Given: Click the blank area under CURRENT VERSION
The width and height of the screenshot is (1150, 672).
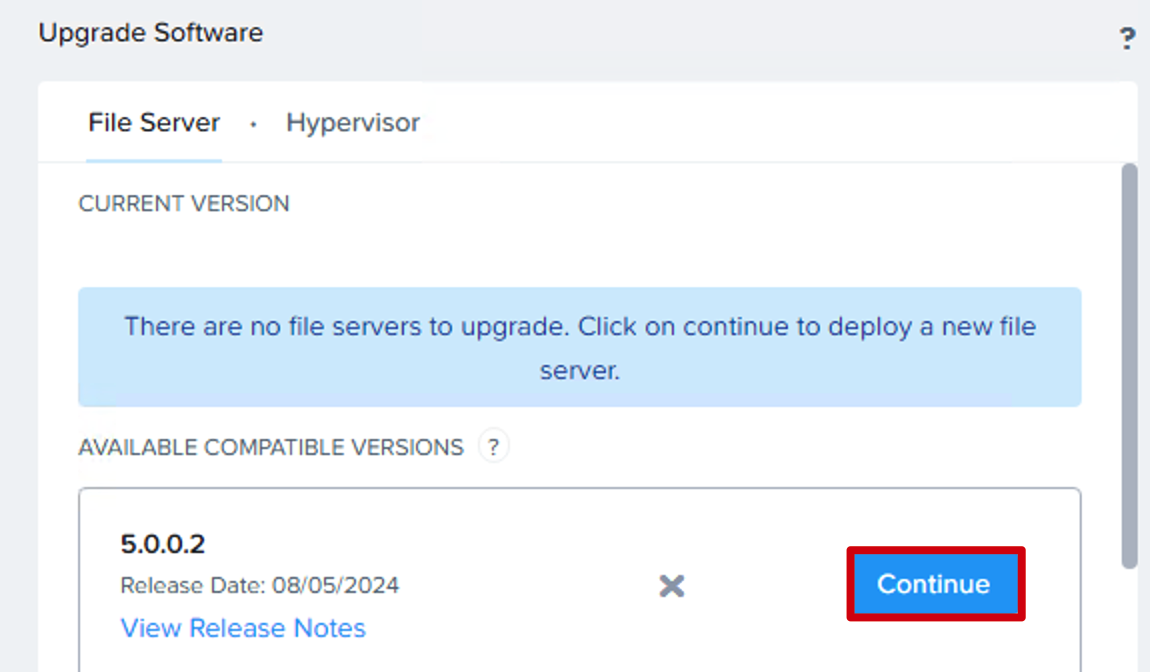Looking at the screenshot, I should click(579, 251).
